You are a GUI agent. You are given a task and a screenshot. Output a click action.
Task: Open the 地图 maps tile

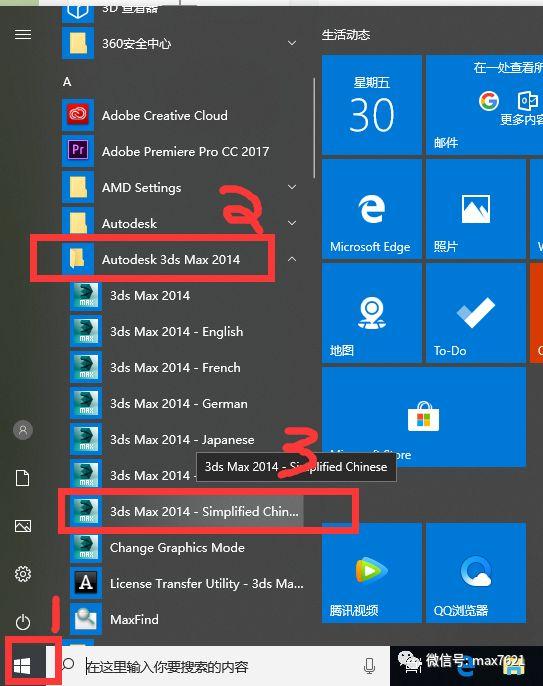pyautogui.click(x=371, y=313)
